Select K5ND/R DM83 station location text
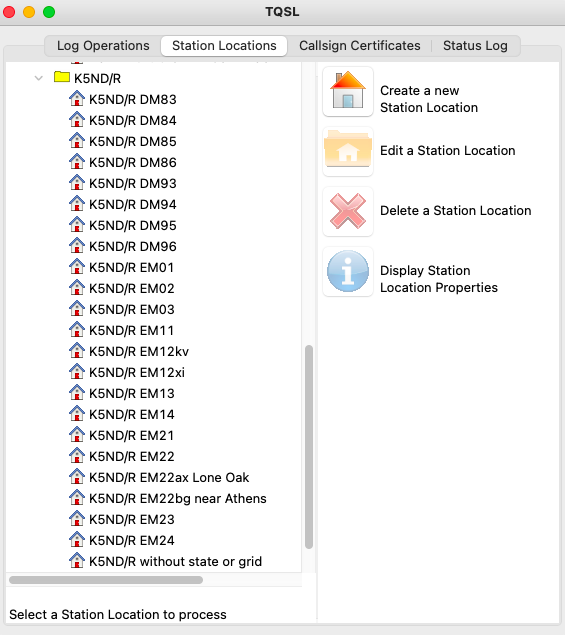 (133, 100)
